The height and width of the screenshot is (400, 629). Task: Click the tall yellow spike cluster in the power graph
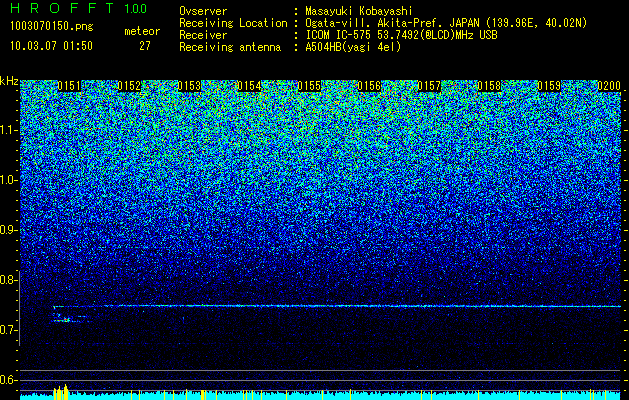[x=61, y=392]
